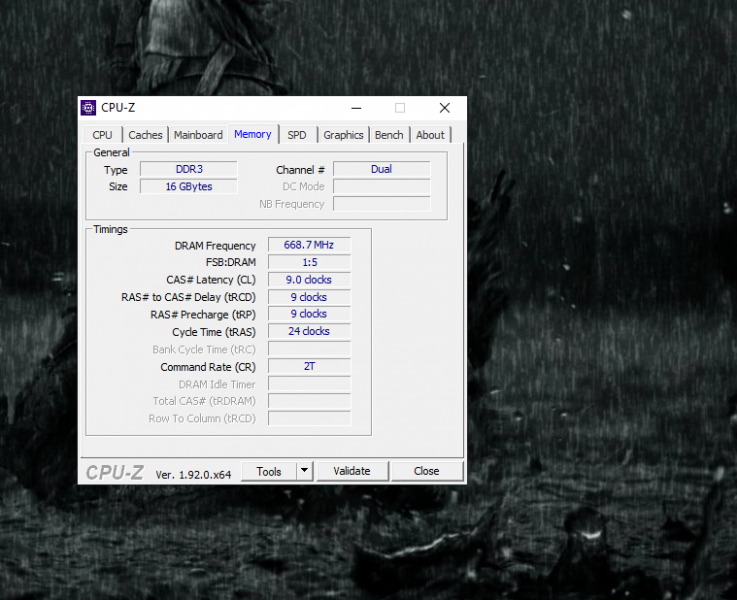
Task: Minimize the CPU-Z window
Action: [x=355, y=108]
